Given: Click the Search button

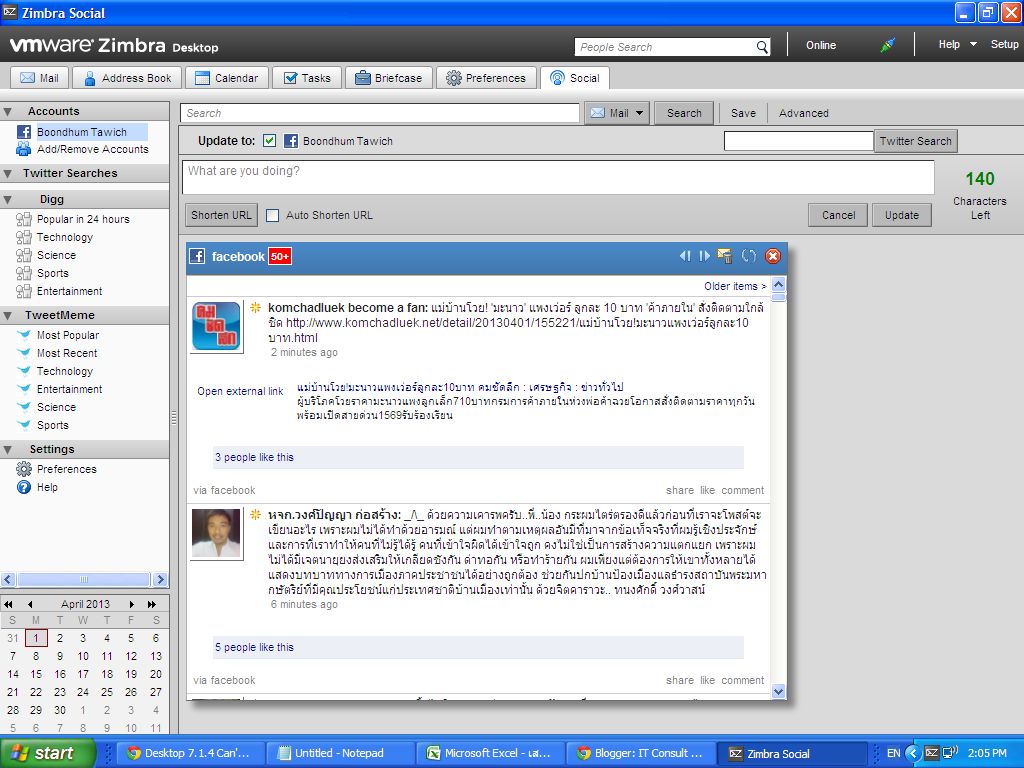Looking at the screenshot, I should 684,113.
